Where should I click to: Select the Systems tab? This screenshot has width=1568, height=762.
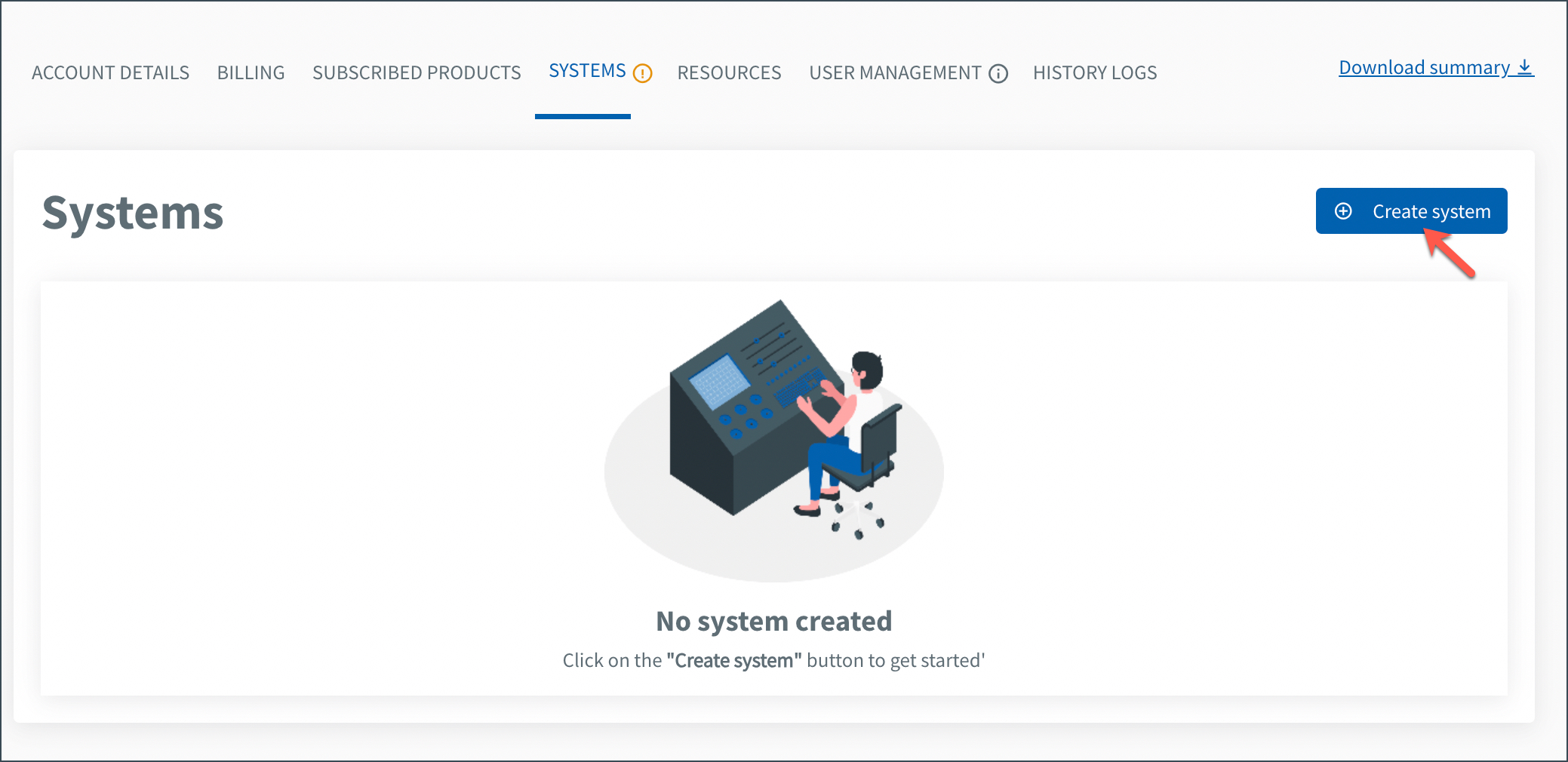587,71
